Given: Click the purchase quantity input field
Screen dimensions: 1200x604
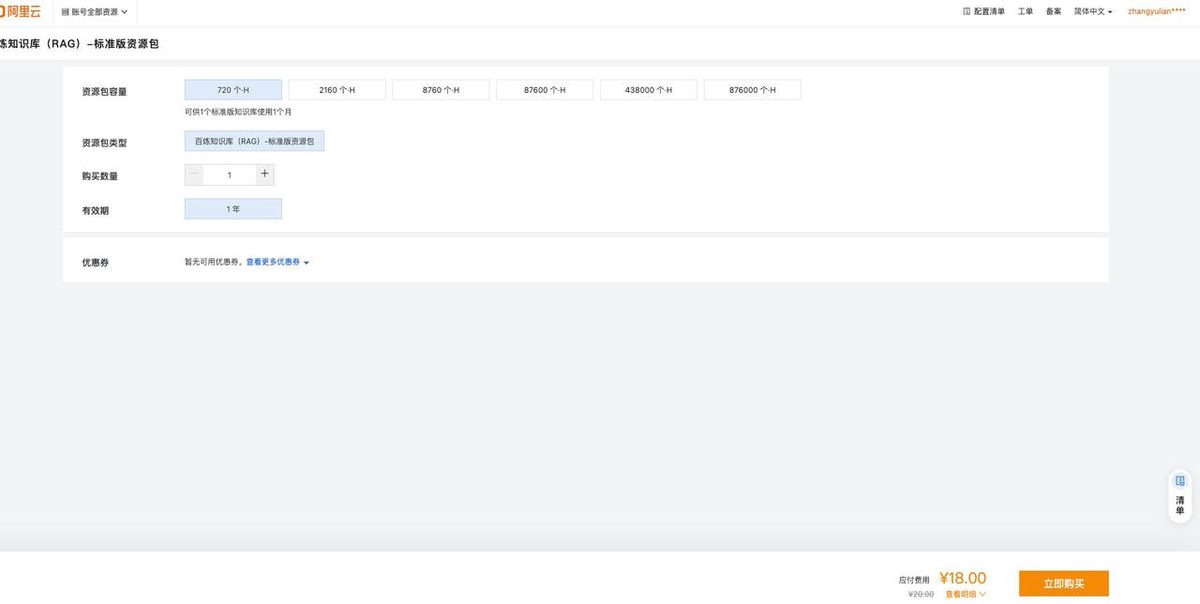Looking at the screenshot, I should pos(229,175).
